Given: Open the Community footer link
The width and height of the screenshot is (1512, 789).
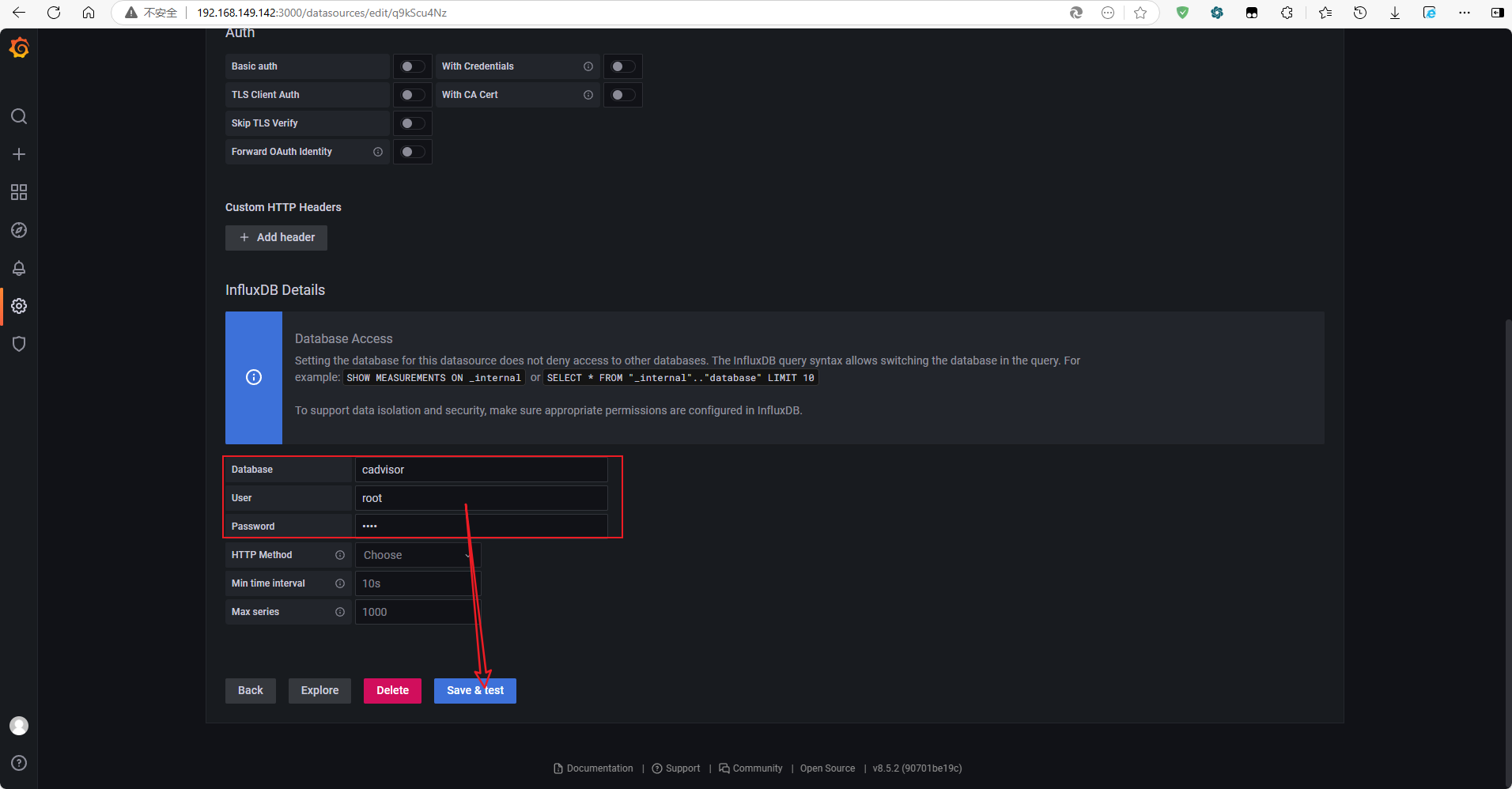Looking at the screenshot, I should point(750,768).
